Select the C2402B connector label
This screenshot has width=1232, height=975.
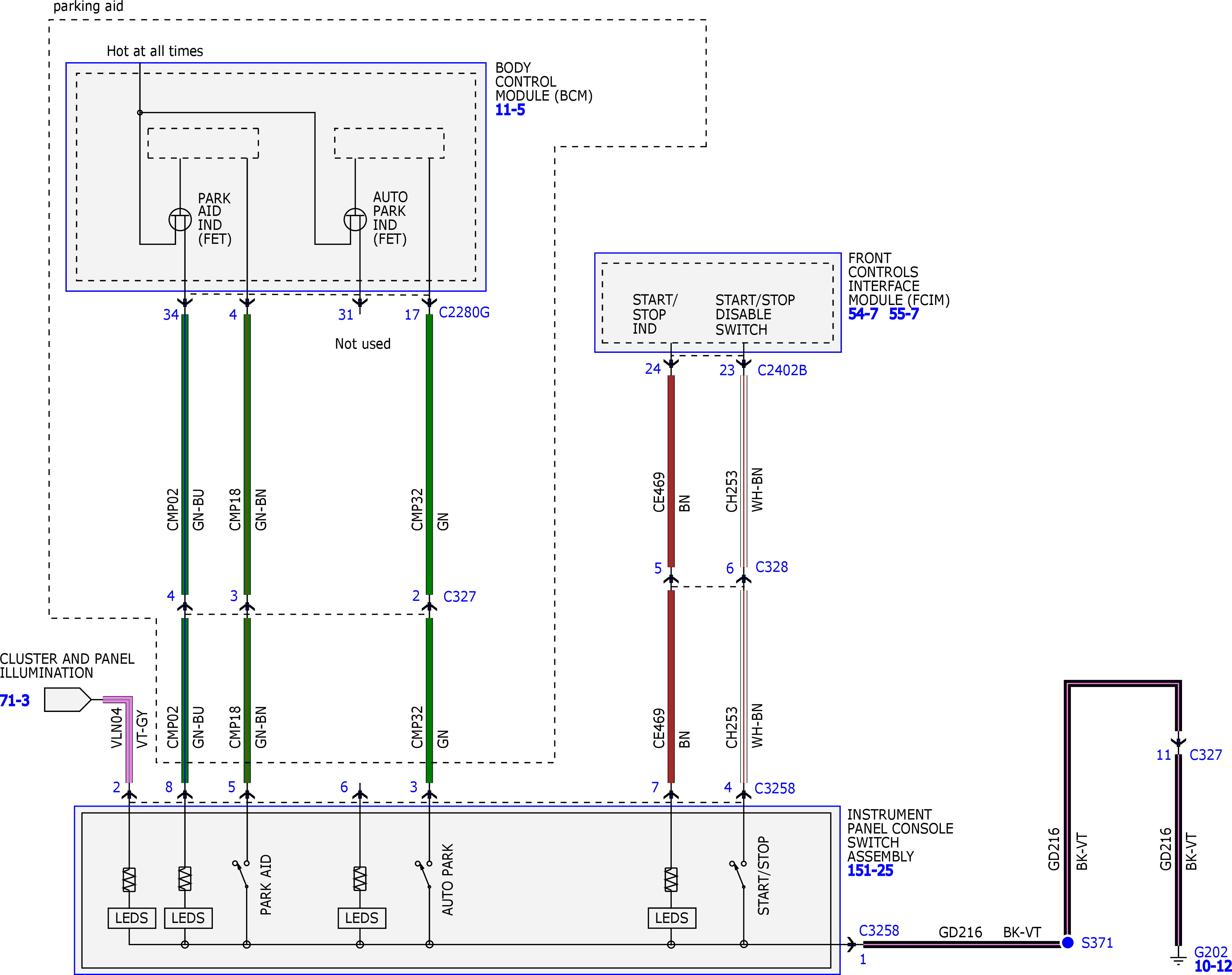782,370
